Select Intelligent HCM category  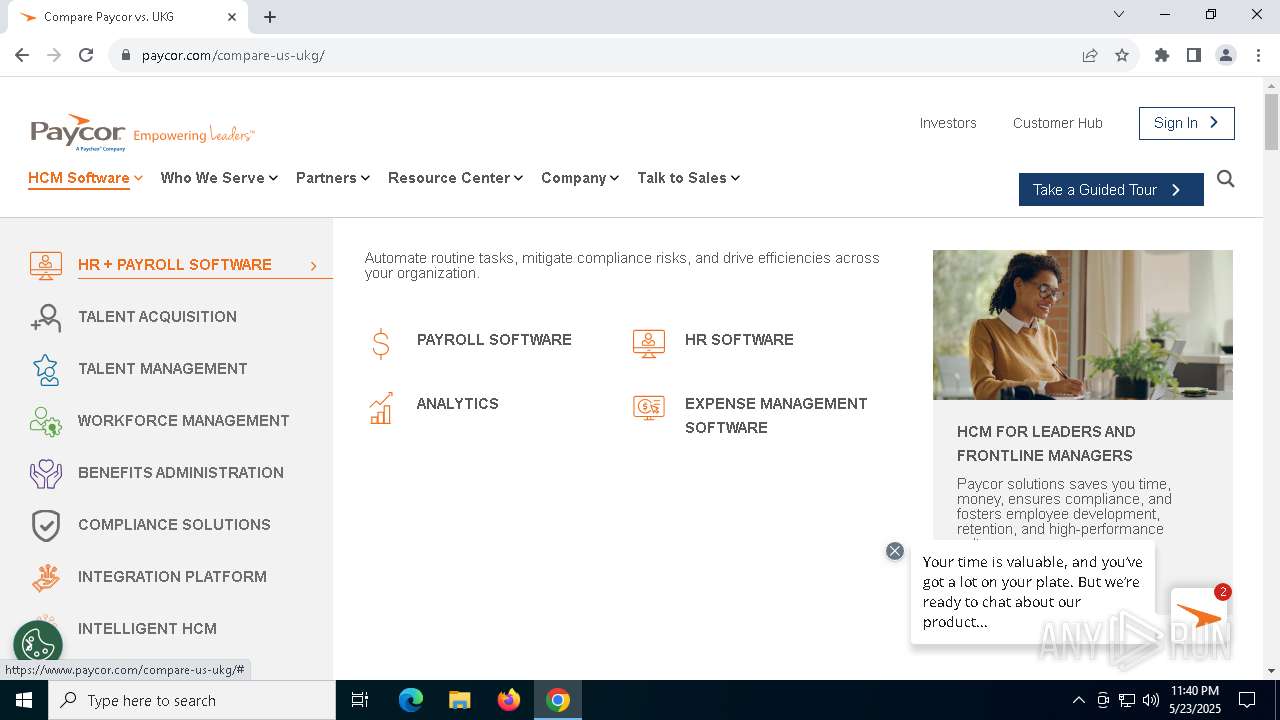click(147, 629)
